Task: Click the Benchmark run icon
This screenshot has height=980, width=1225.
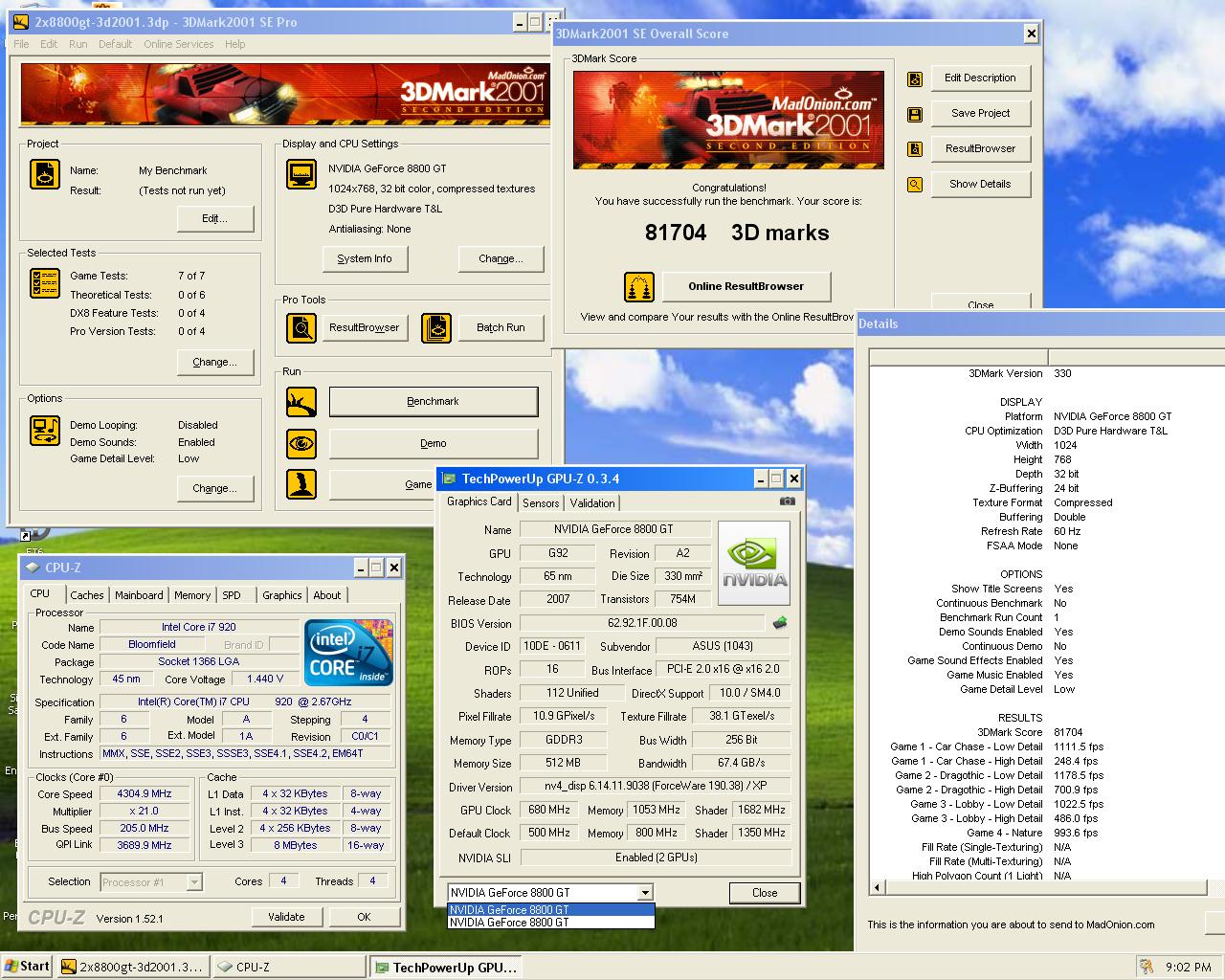Action: pyautogui.click(x=301, y=402)
